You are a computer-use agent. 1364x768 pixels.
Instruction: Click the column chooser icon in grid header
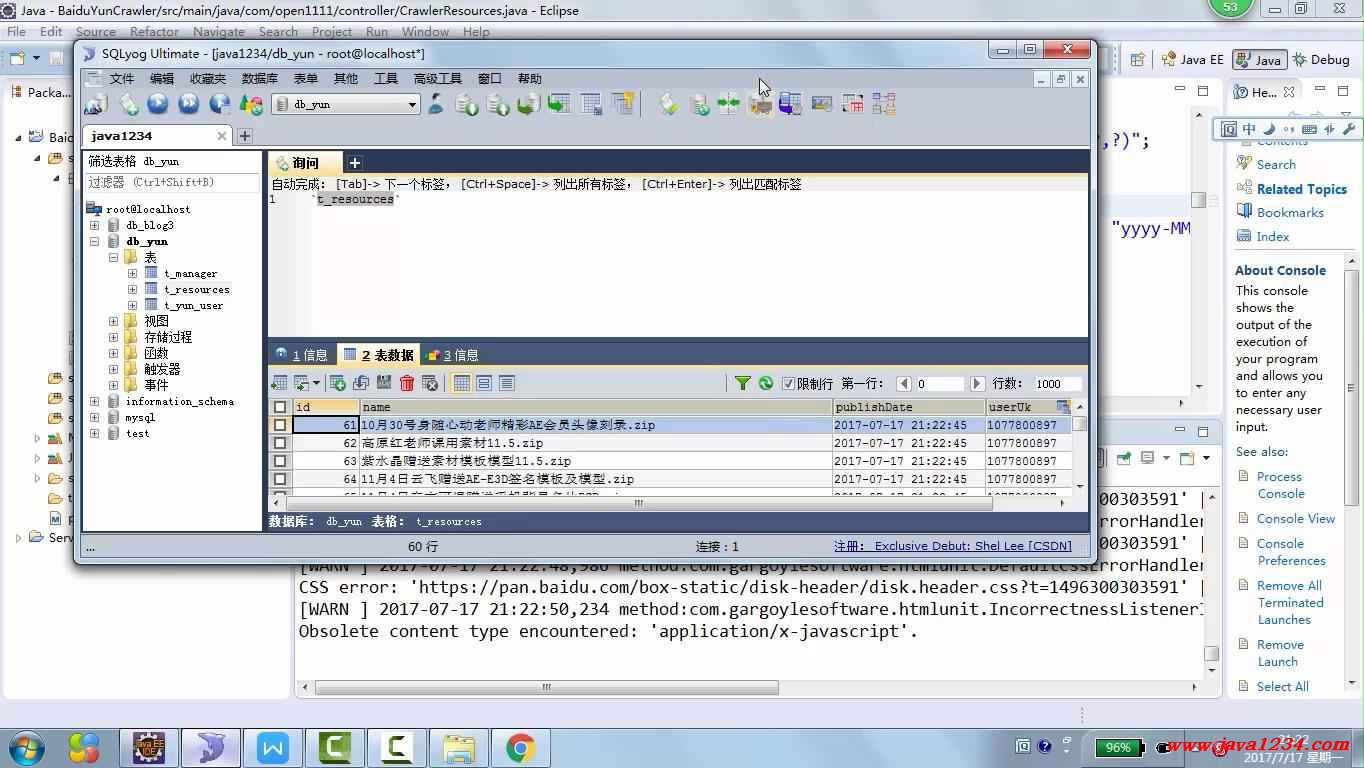pos(1063,407)
